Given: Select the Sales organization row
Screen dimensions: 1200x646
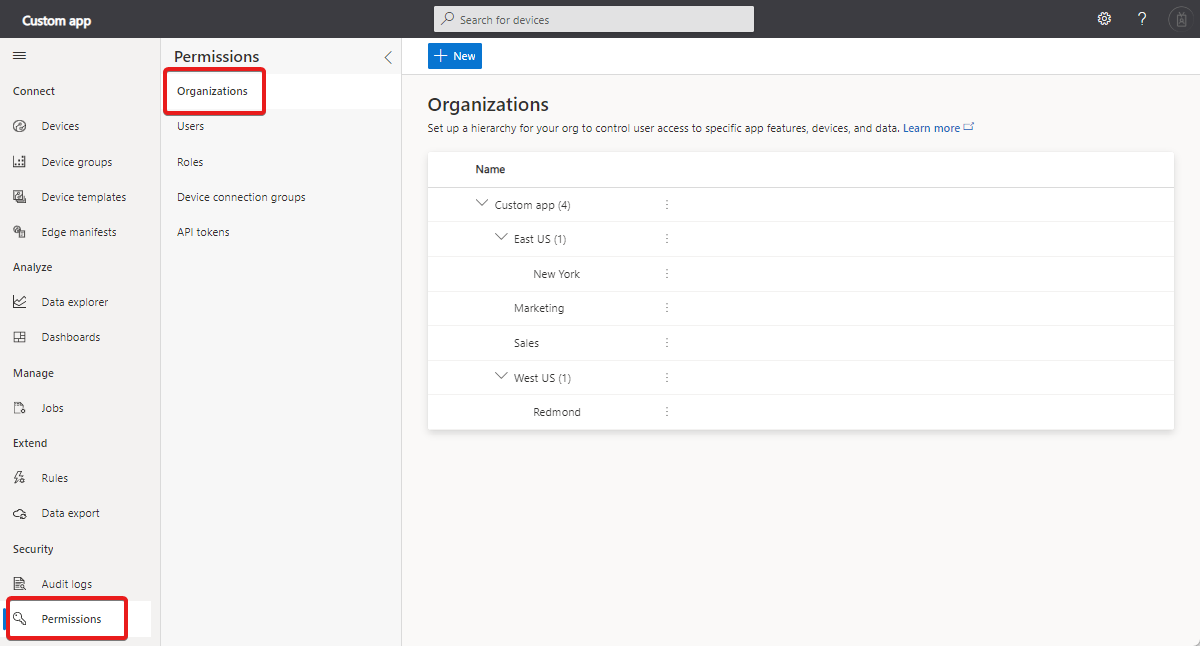Looking at the screenshot, I should coord(800,343).
